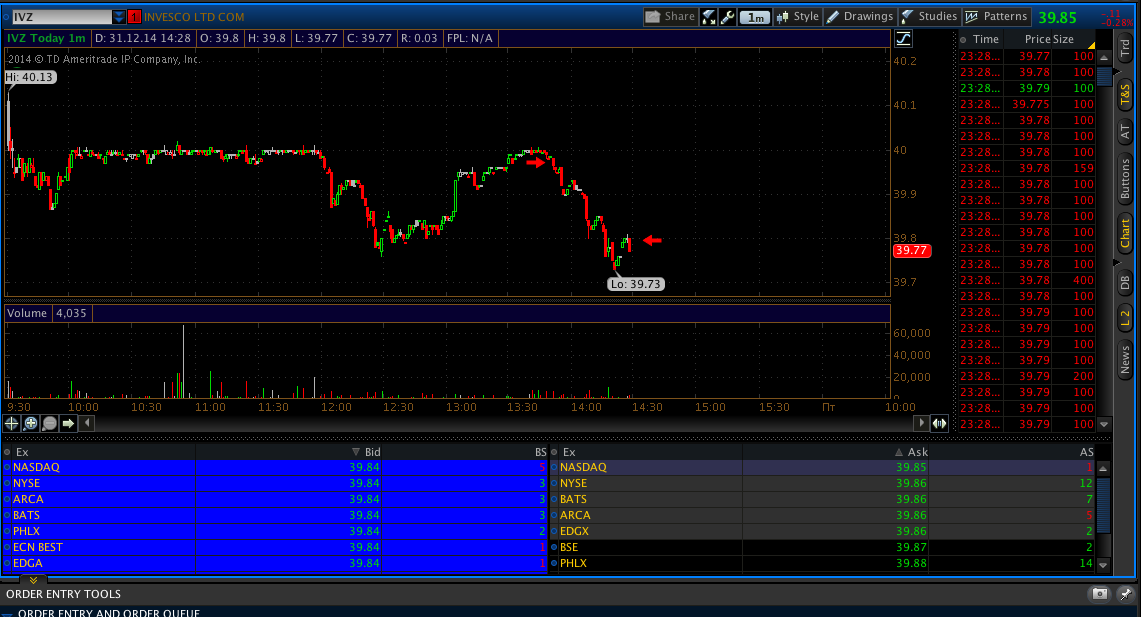Switch to the Chart side tab
Image resolution: width=1141 pixels, height=617 pixels.
click(x=1125, y=234)
